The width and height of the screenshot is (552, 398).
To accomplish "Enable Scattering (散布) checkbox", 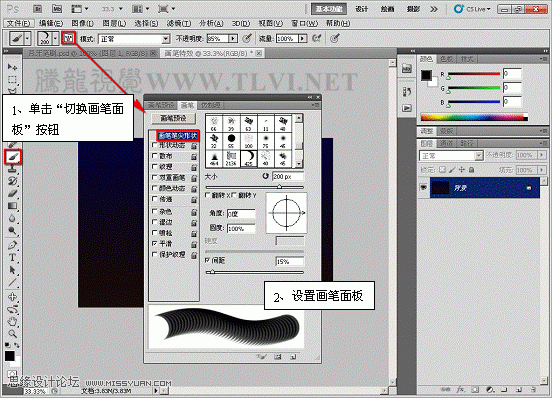I will [155, 156].
